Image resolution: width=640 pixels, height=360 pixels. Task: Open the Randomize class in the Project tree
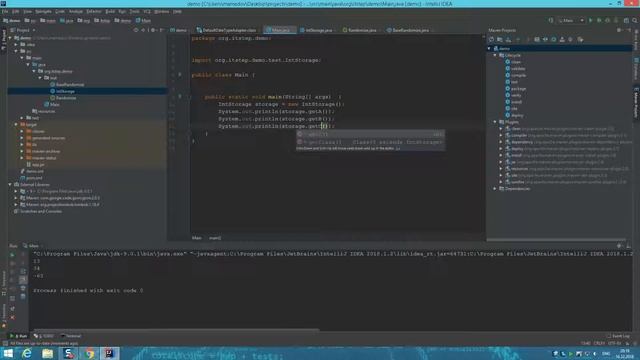tap(63, 98)
